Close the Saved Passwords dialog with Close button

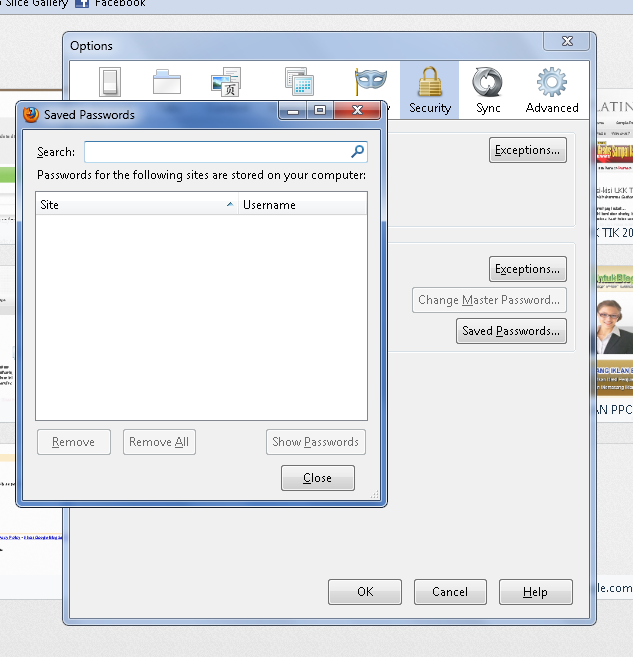[x=318, y=478]
